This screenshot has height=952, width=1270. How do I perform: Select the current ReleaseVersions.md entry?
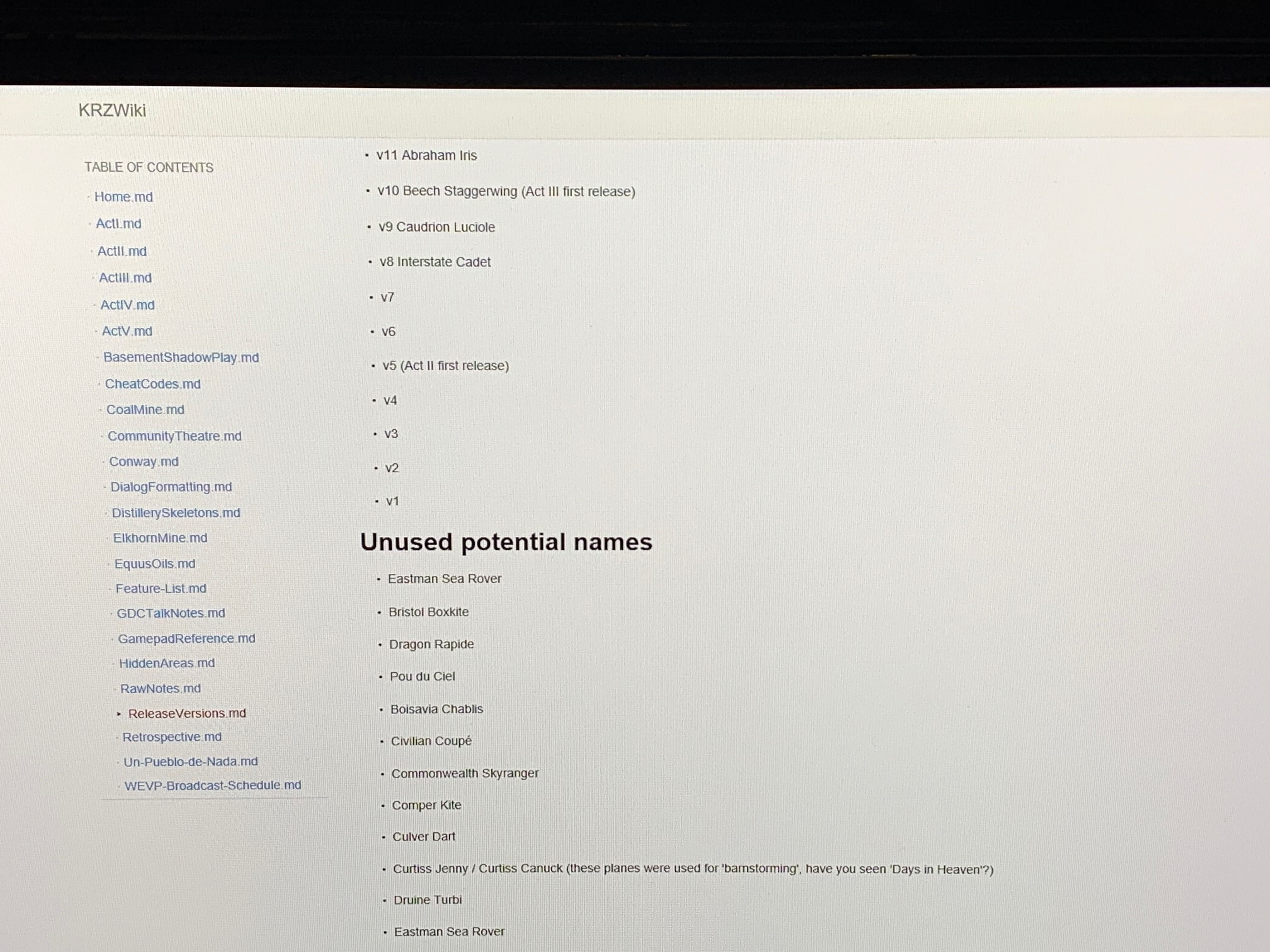(x=186, y=713)
